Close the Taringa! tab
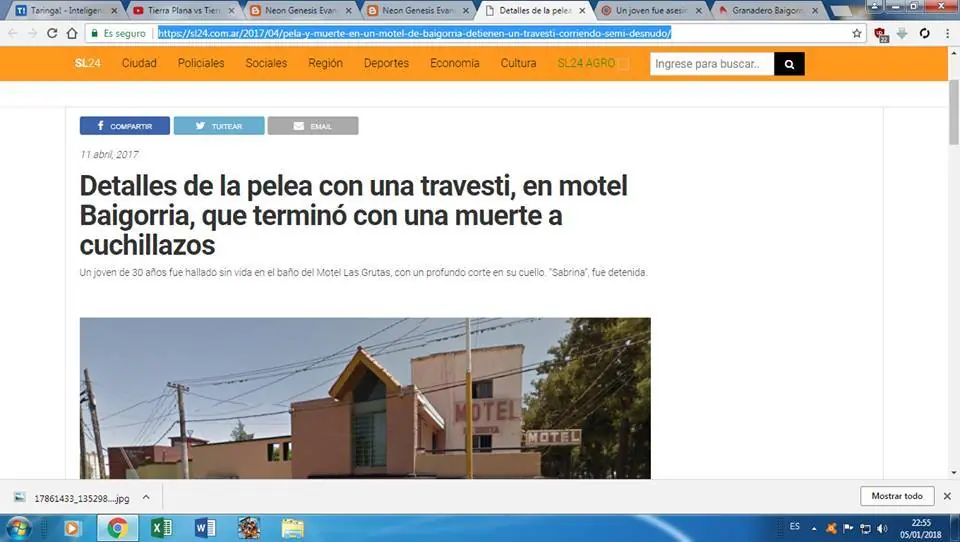This screenshot has width=960, height=542. 114,10
